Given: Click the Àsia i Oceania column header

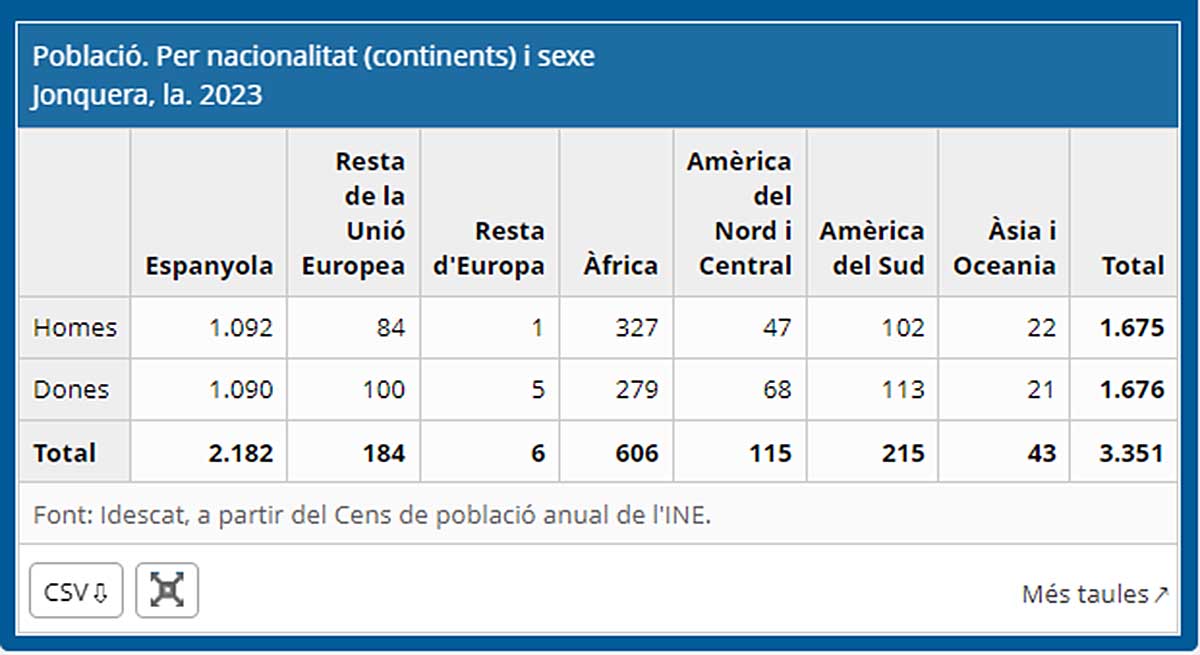Looking at the screenshot, I should [x=1004, y=249].
